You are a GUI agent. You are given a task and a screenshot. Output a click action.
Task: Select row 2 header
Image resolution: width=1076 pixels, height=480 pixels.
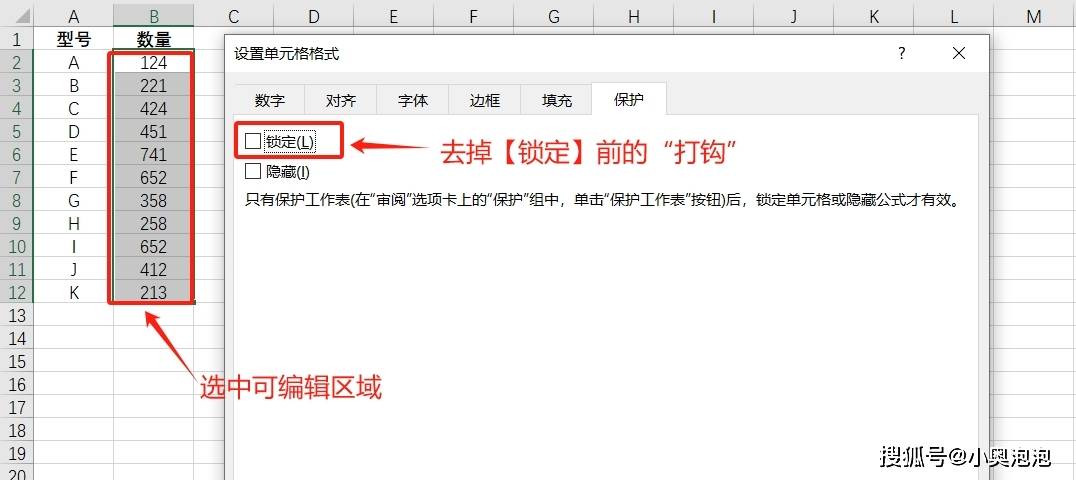pos(16,62)
